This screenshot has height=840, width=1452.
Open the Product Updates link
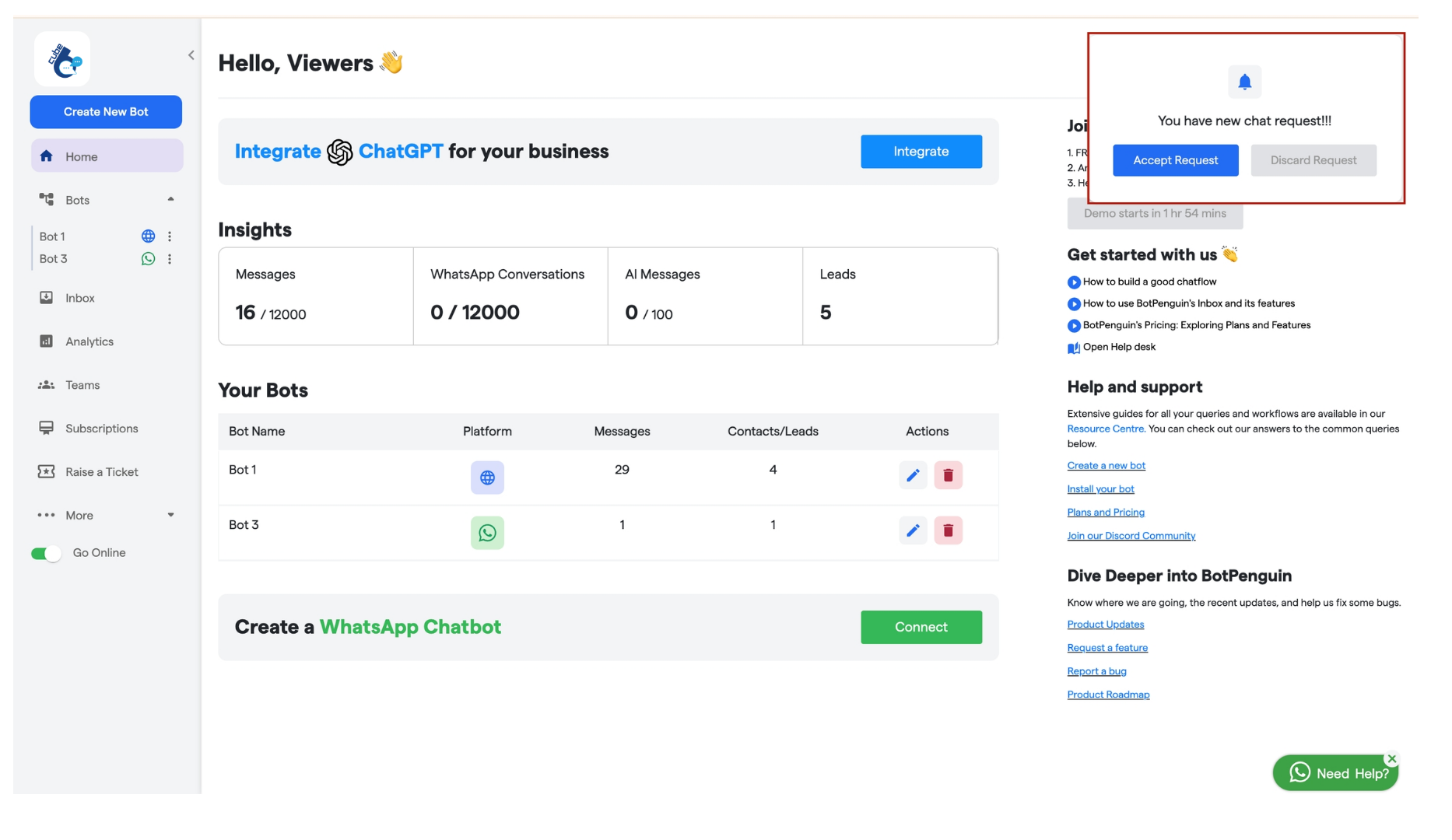(1105, 625)
